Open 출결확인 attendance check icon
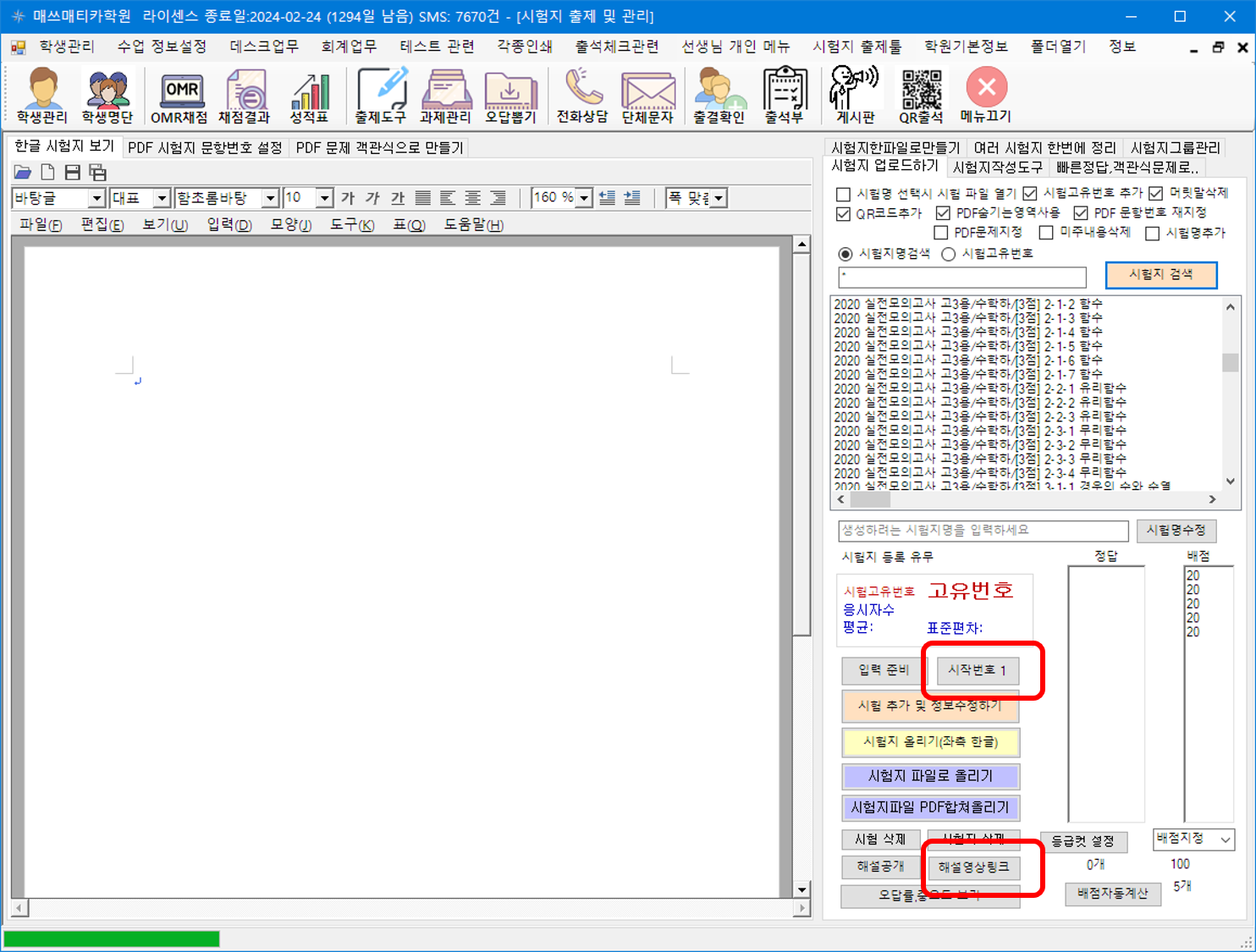The image size is (1256, 952). tap(719, 96)
